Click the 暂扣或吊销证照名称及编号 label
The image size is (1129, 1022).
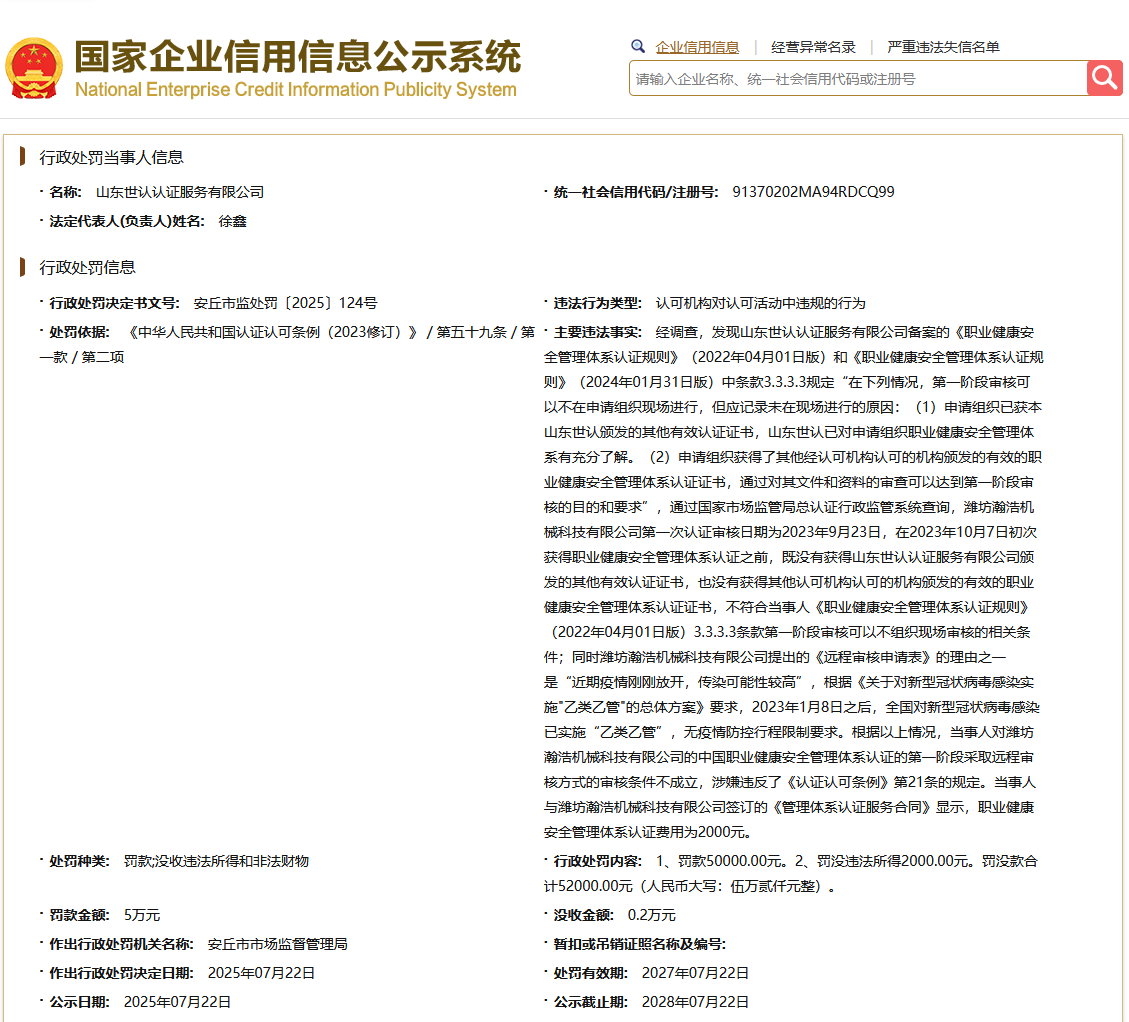tap(639, 944)
